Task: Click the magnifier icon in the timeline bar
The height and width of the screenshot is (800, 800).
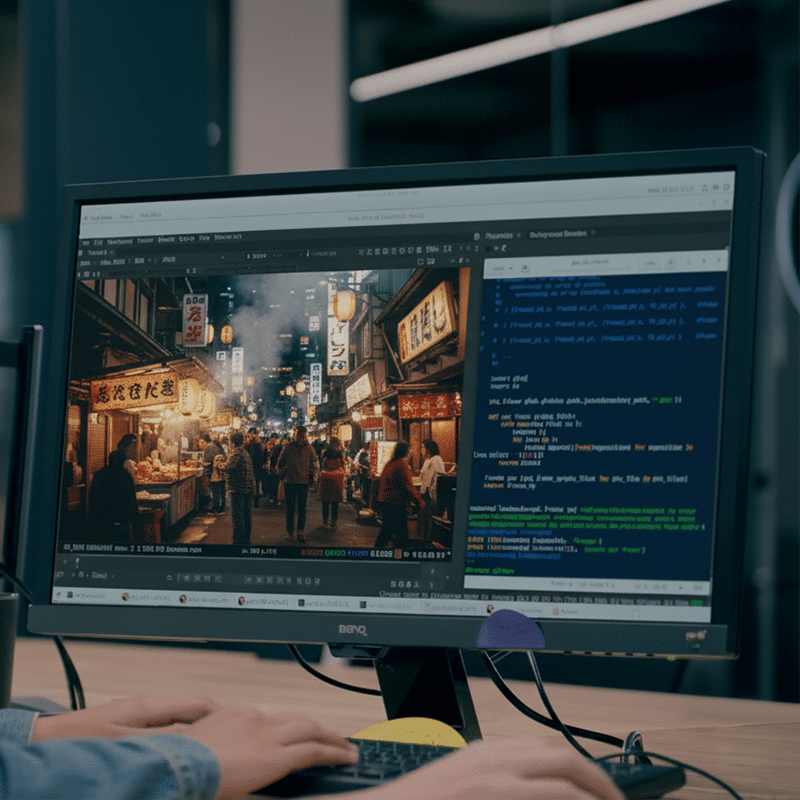Action: [169, 578]
